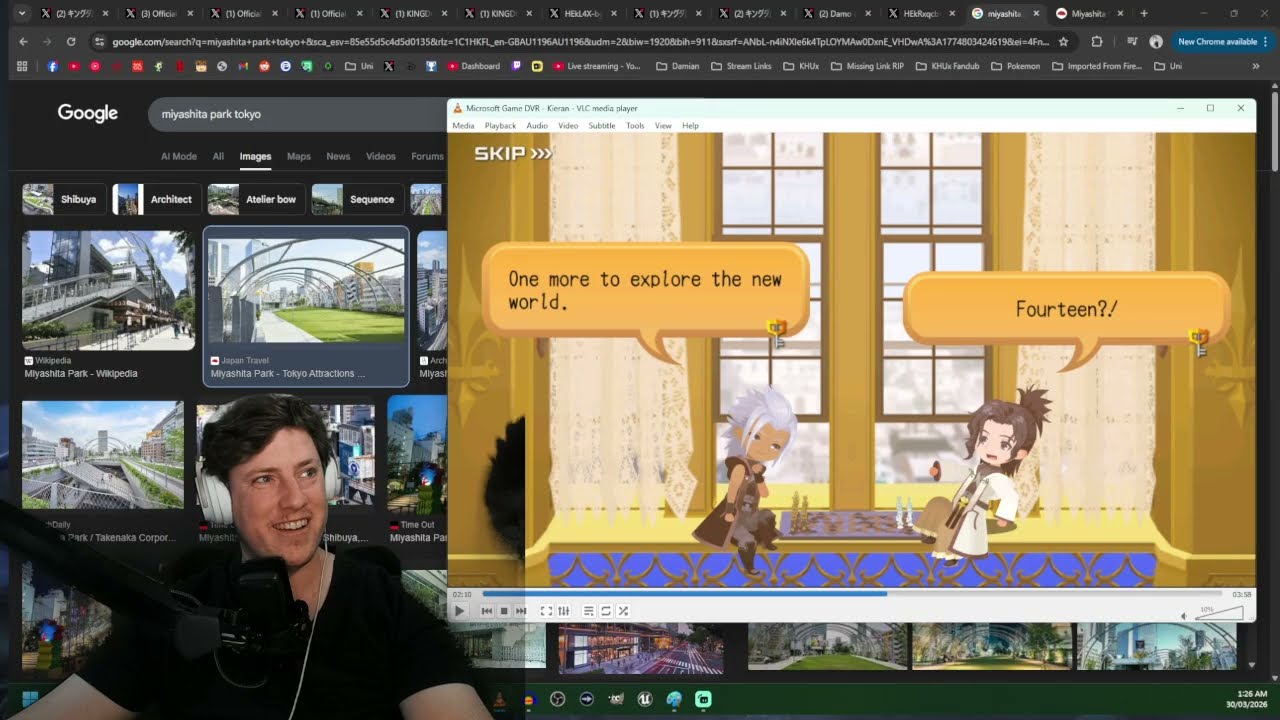
Task: Filter images by Sequence chip
Action: (358, 199)
